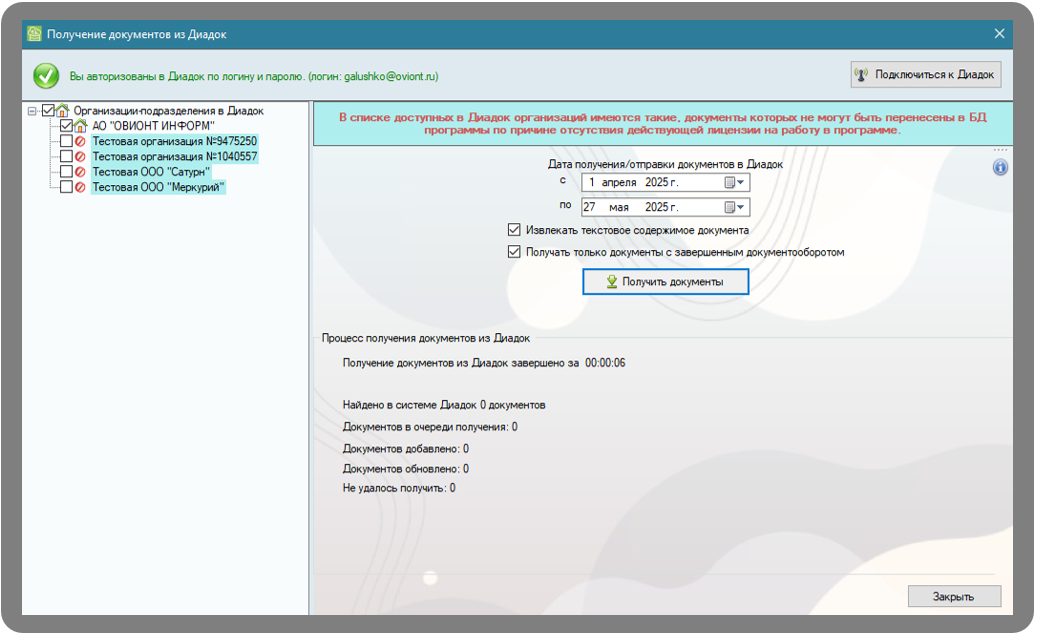Check the Тестовая организация №9475250 checkbox

pyautogui.click(x=66, y=141)
